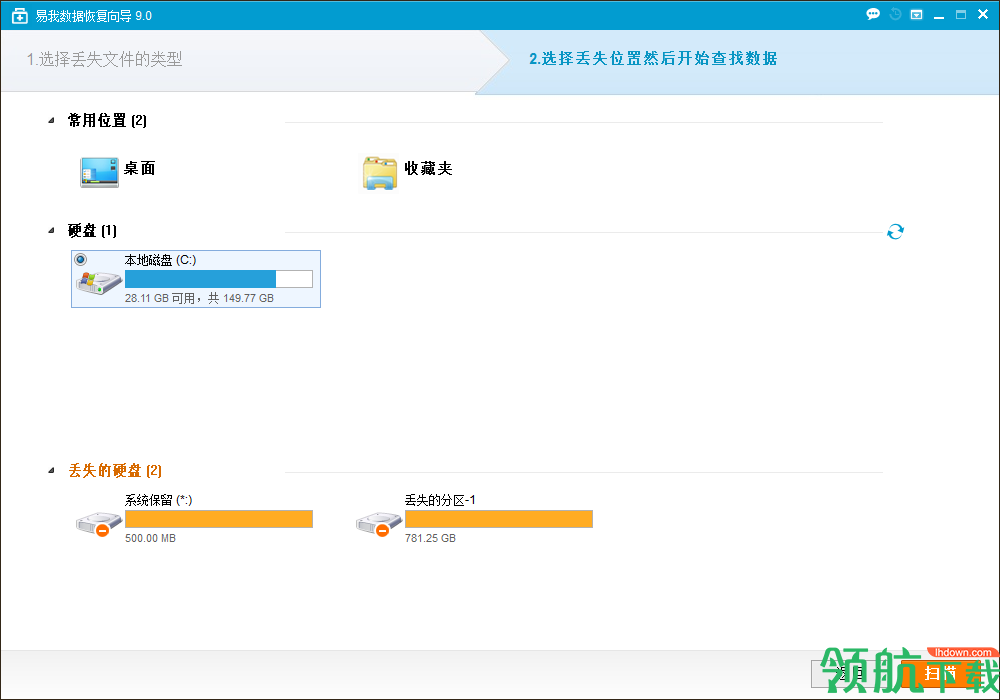Maximize the recovery wizard window

pos(960,14)
